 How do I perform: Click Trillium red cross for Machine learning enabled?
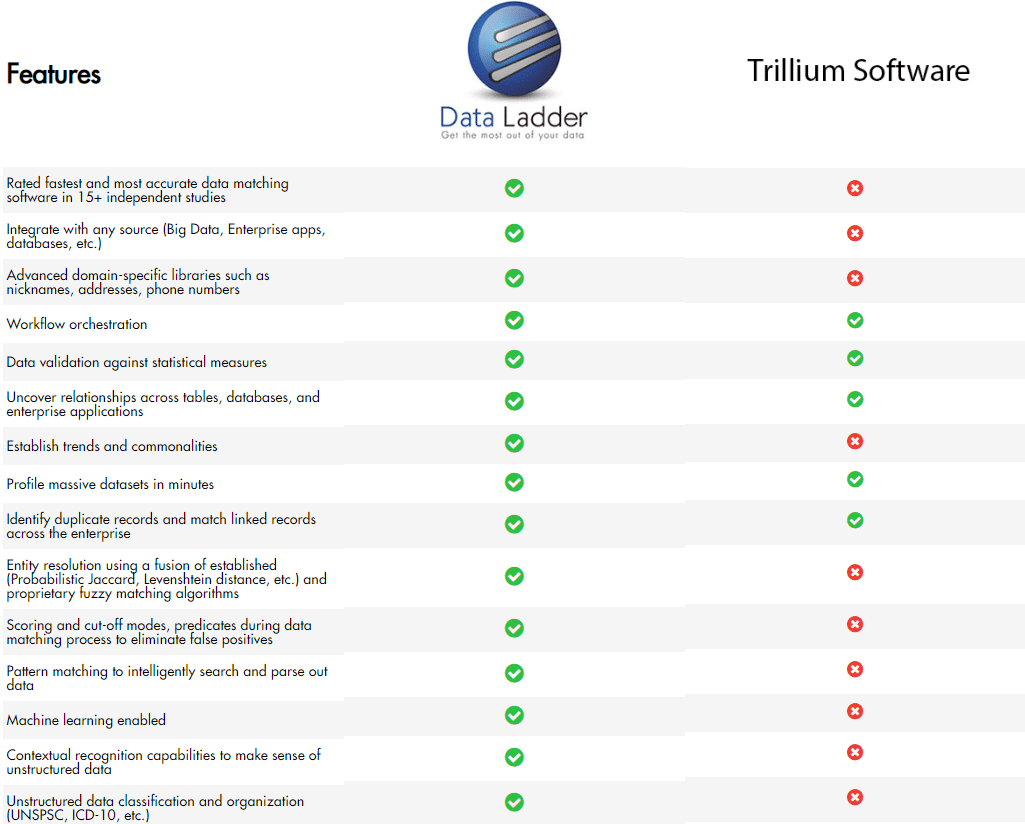pyautogui.click(x=855, y=711)
